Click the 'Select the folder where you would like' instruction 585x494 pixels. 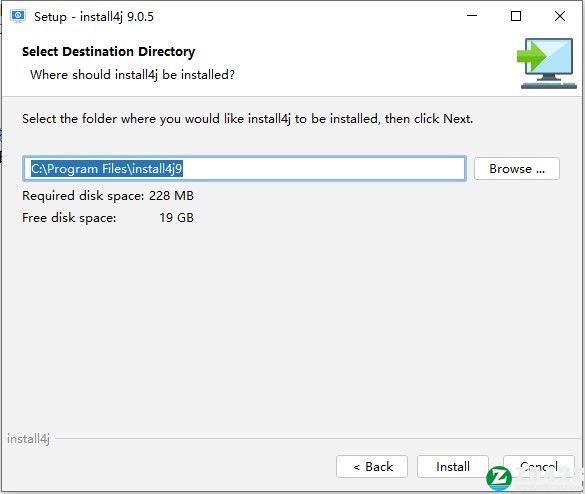(247, 119)
